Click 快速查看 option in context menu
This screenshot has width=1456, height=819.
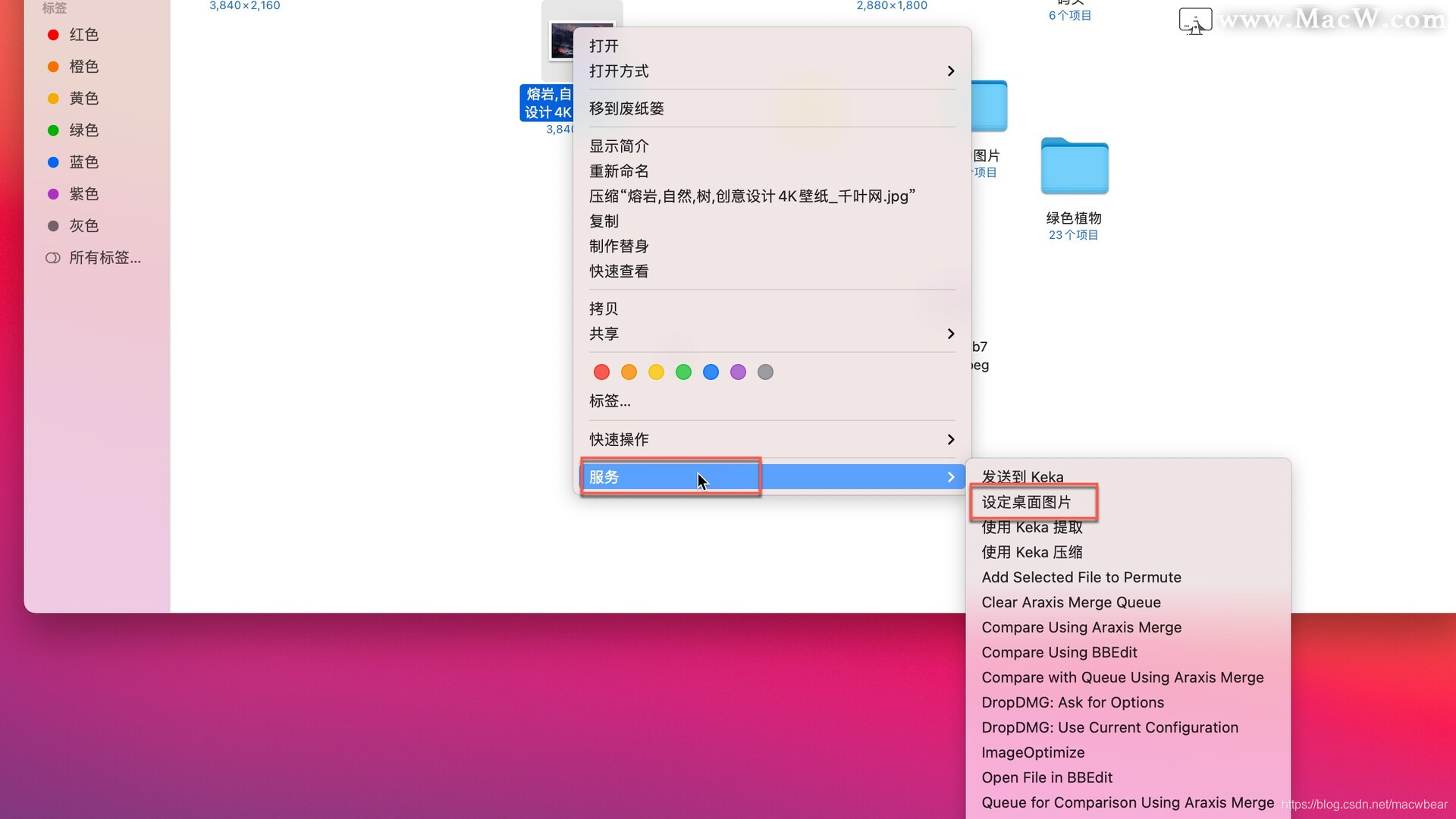[x=619, y=270]
